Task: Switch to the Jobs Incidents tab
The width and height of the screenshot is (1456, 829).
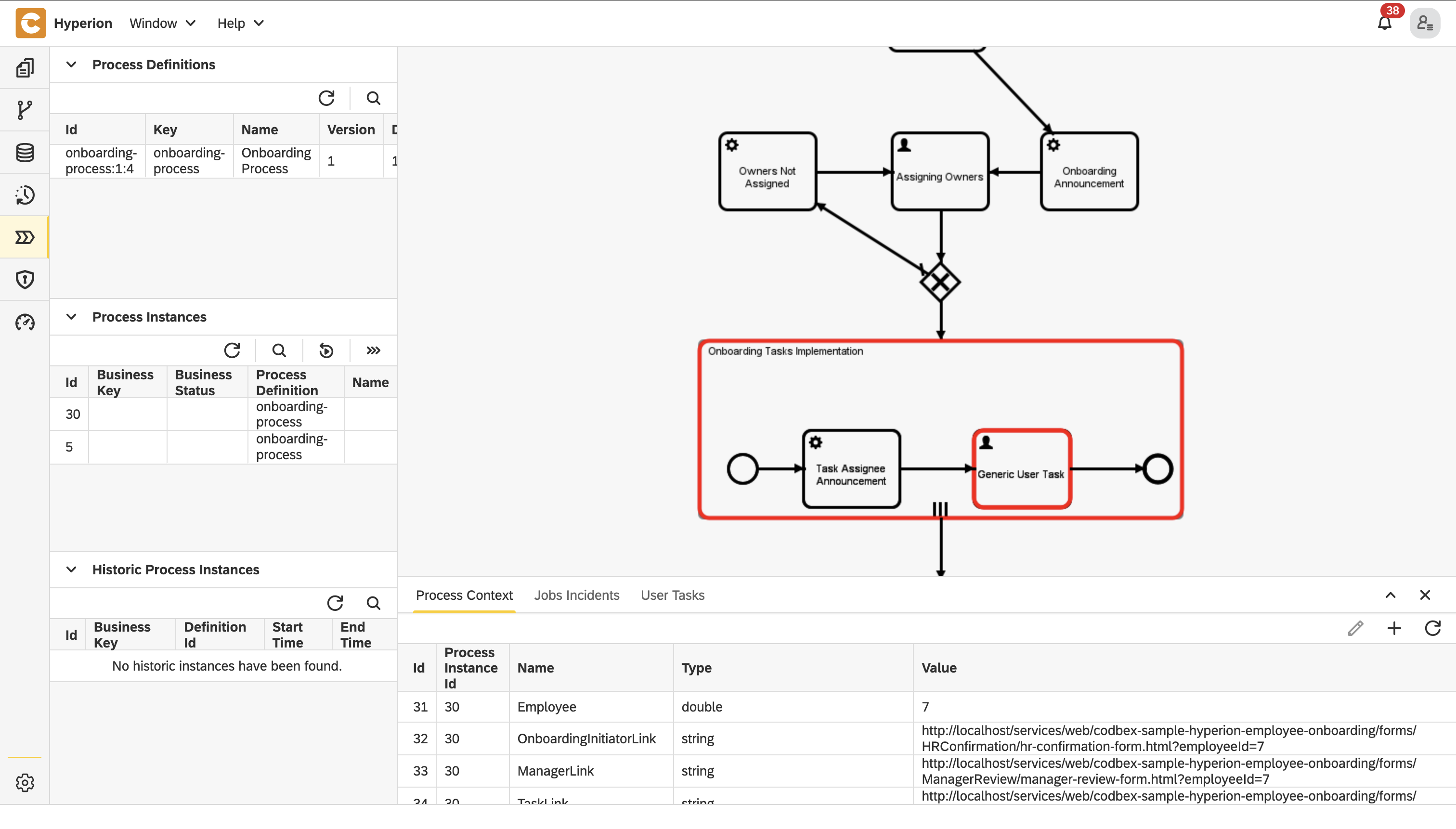Action: click(576, 595)
